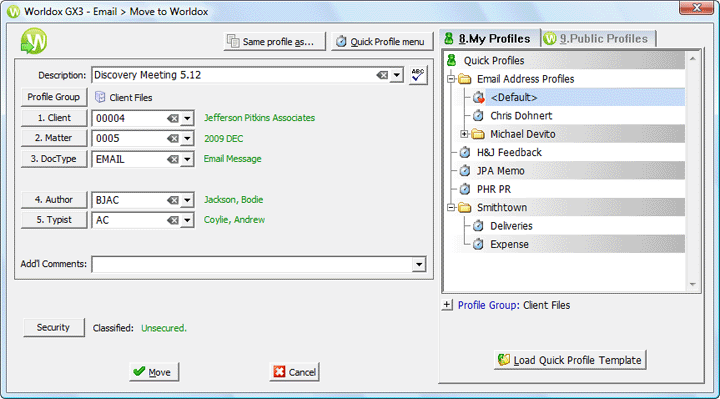Collapse the Smithtown tree node
The height and width of the screenshot is (399, 720).
click(x=451, y=208)
